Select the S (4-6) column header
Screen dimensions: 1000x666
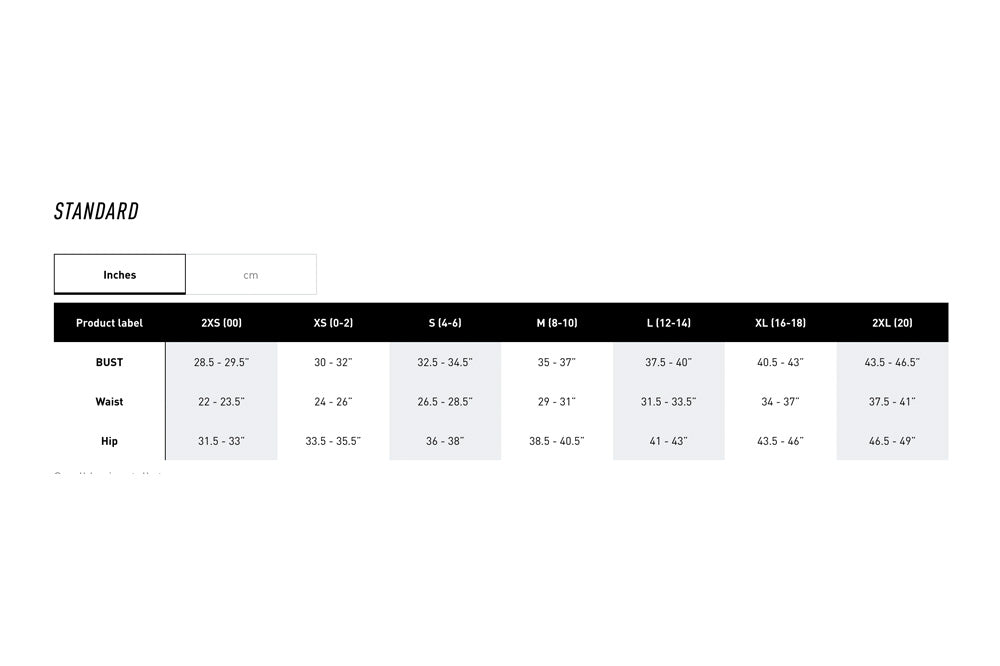[x=445, y=323]
